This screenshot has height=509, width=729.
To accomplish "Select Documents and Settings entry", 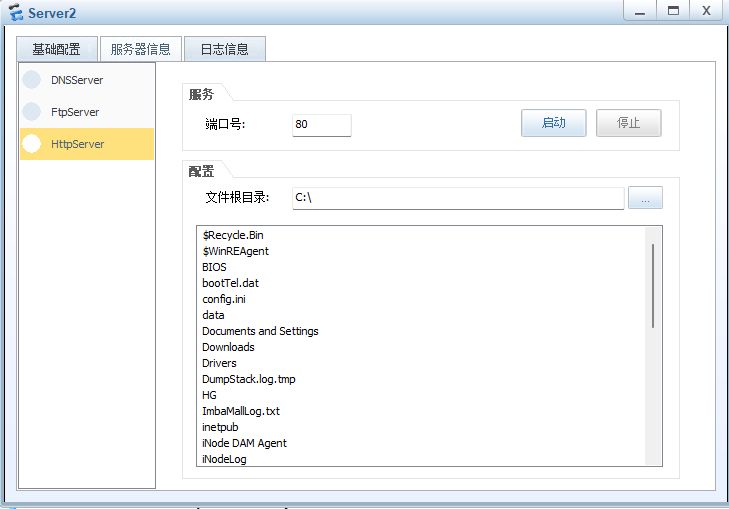I will [x=260, y=331].
